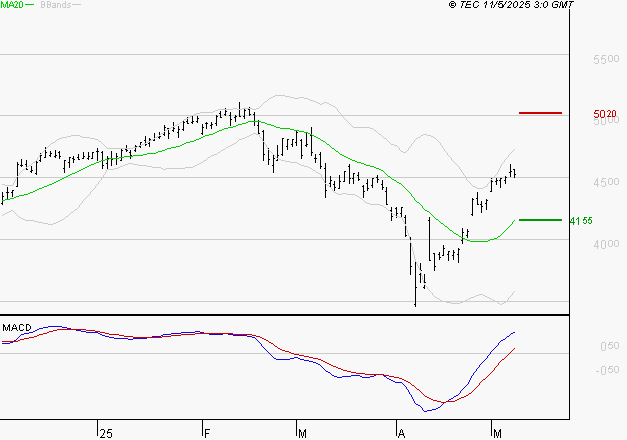Click the 4000 price axis label

tap(606, 244)
